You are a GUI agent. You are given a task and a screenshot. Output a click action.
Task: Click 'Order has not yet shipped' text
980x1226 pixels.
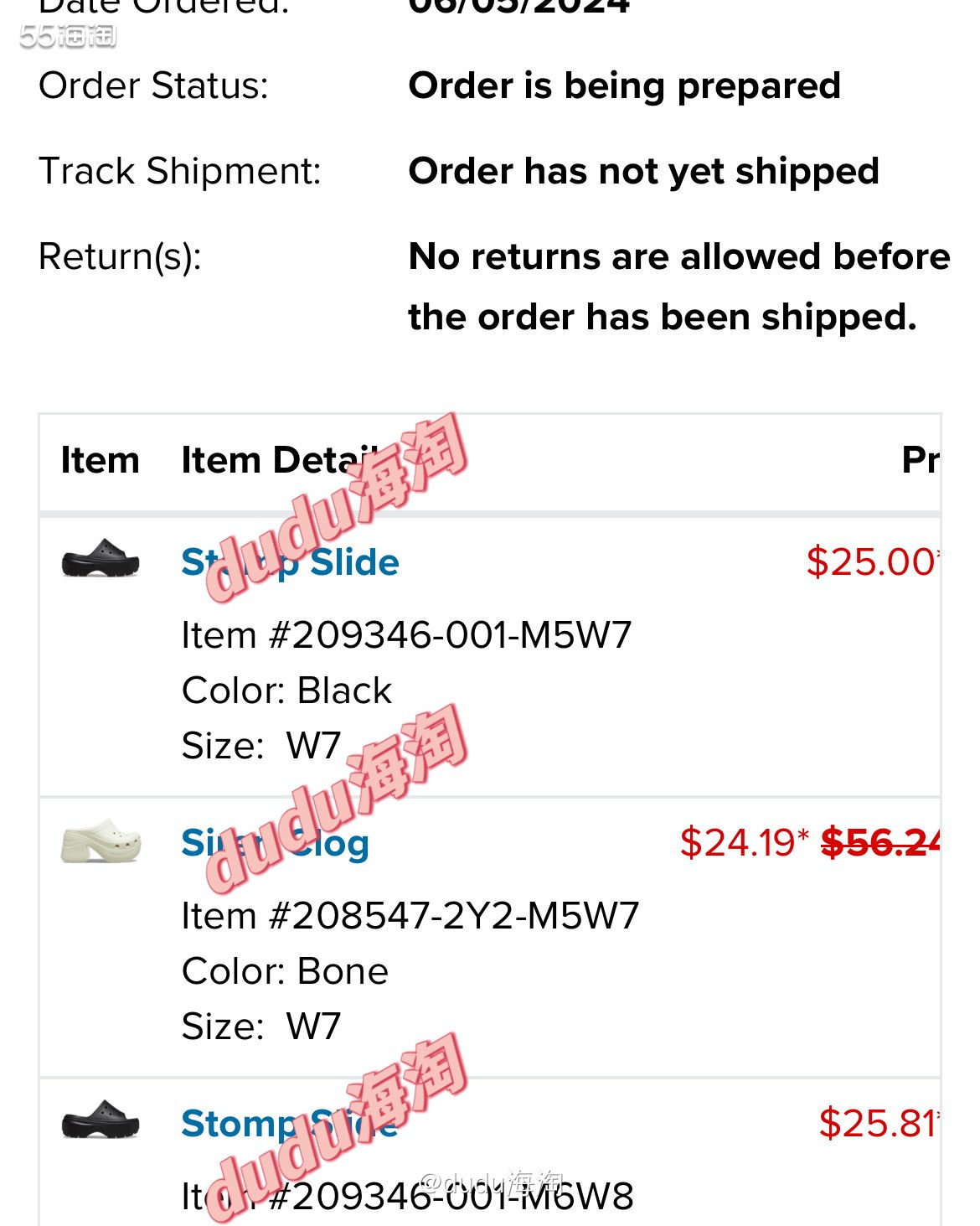point(643,171)
